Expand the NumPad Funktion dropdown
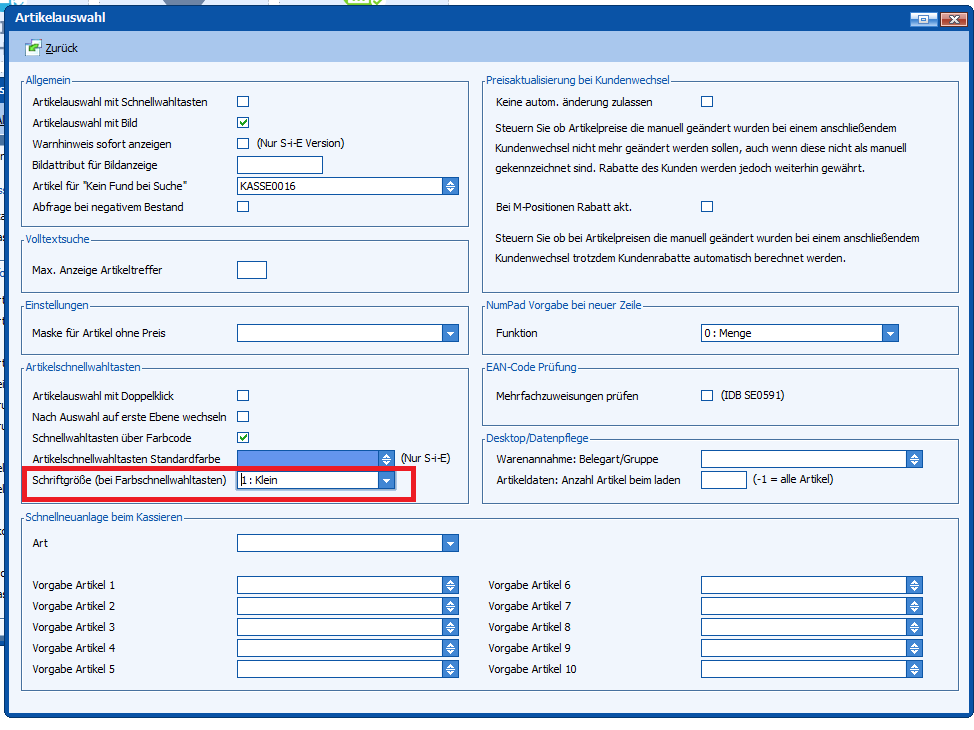Image resolution: width=974 pixels, height=730 pixels. pos(890,334)
